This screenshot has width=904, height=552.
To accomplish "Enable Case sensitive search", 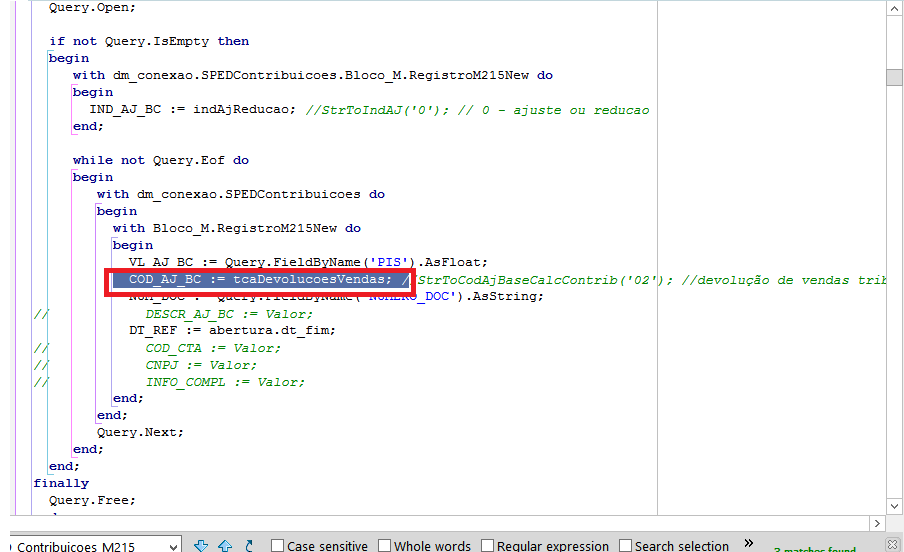I will [x=277, y=546].
